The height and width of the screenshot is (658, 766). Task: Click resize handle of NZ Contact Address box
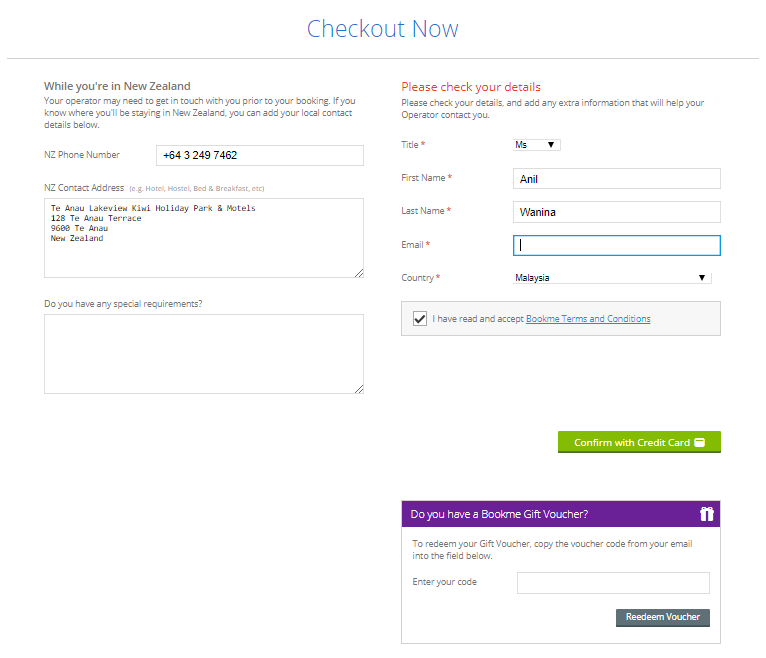point(359,273)
